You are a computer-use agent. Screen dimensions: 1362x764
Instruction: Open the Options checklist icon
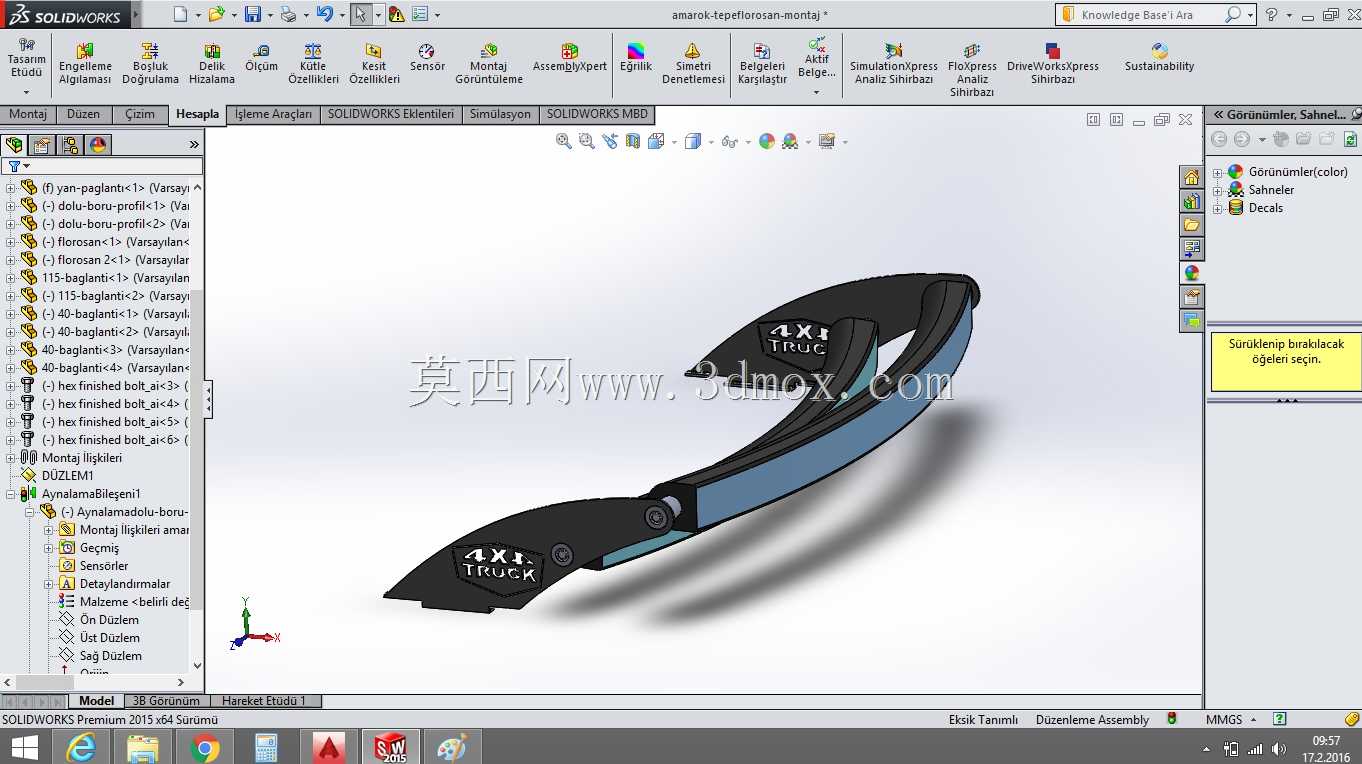[420, 15]
